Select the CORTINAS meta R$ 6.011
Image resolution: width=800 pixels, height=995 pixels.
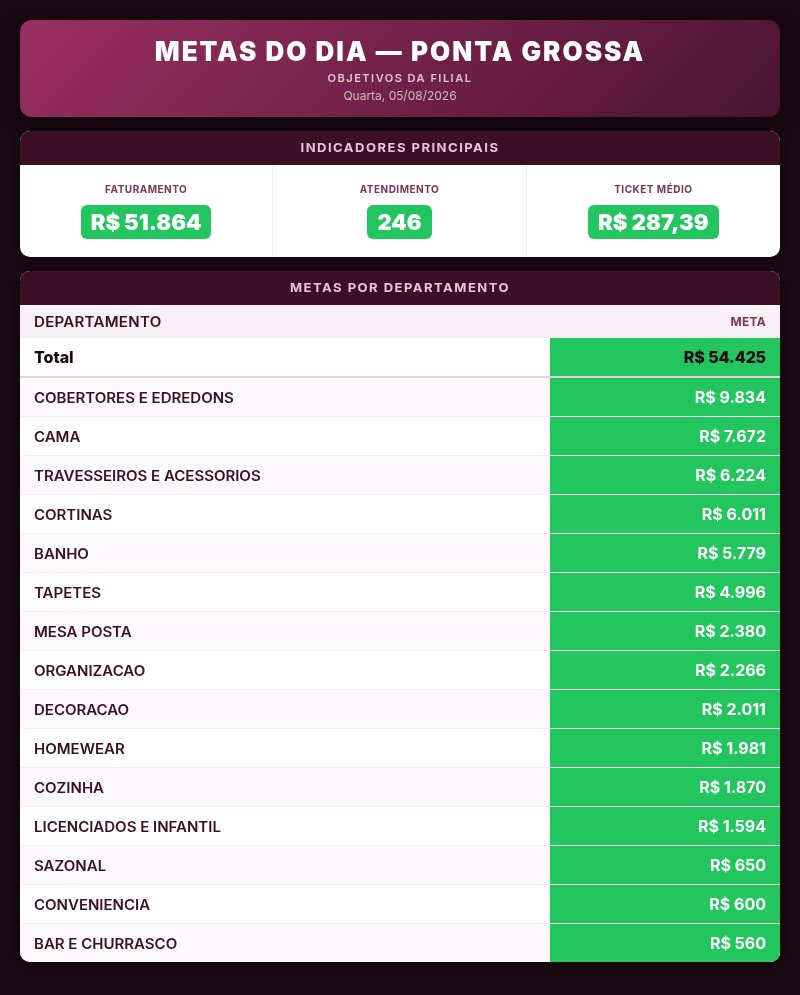tap(733, 514)
